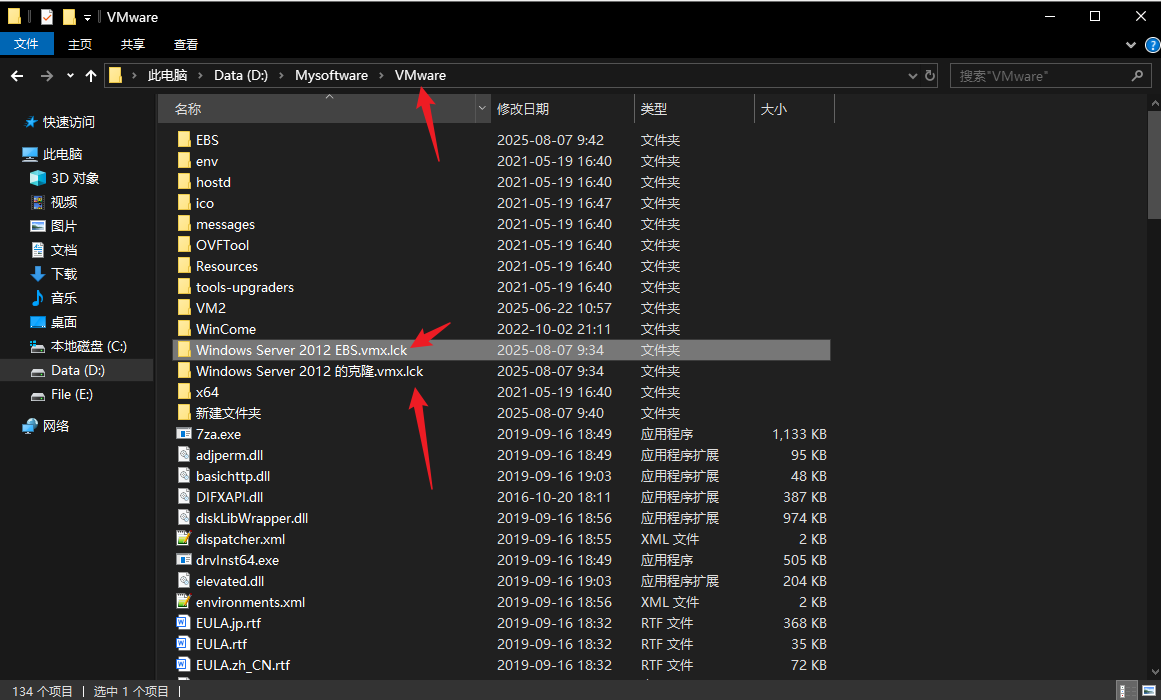Select the environments.xml file icon

(184, 601)
